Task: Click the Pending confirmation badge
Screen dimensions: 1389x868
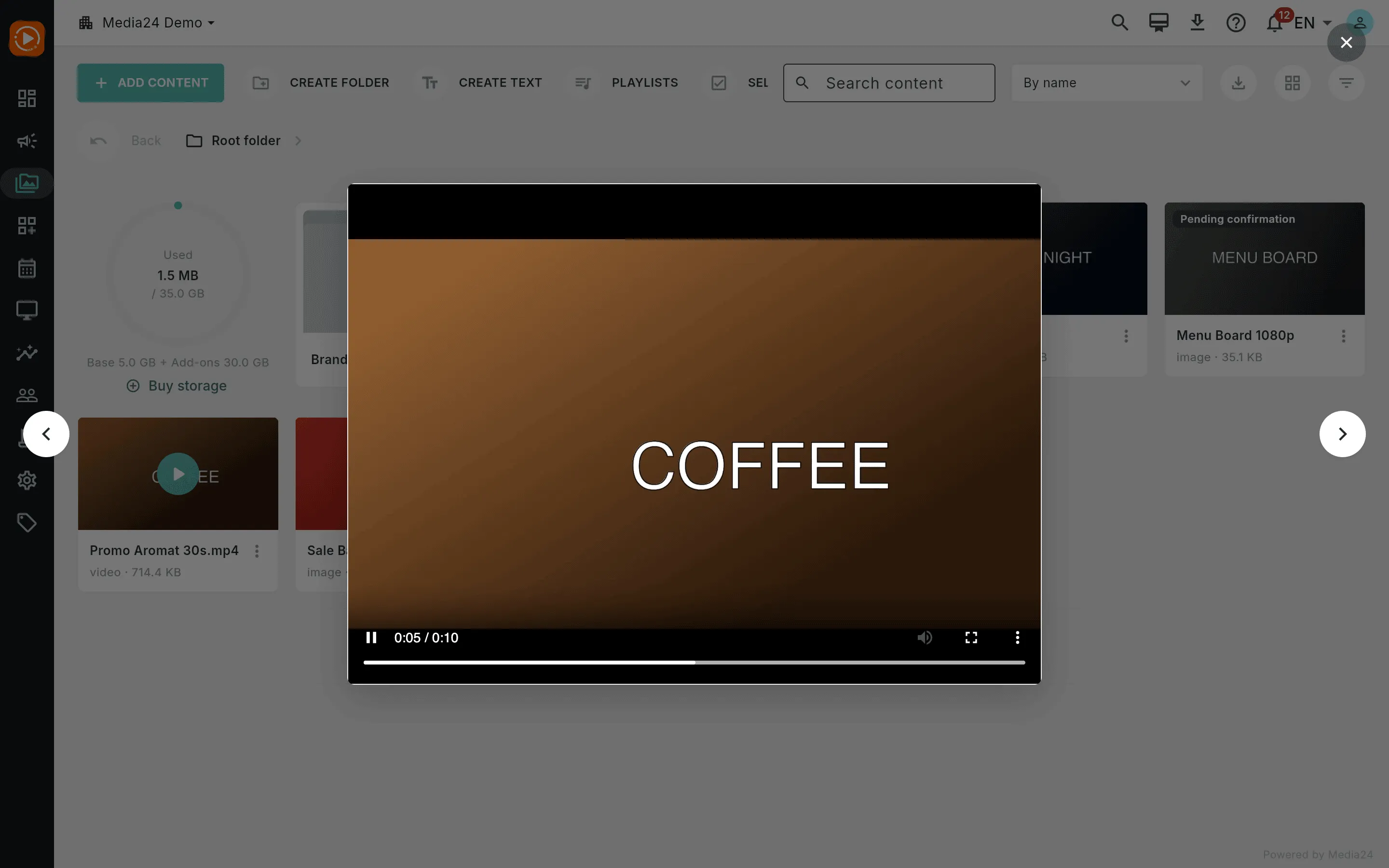Action: (x=1238, y=219)
